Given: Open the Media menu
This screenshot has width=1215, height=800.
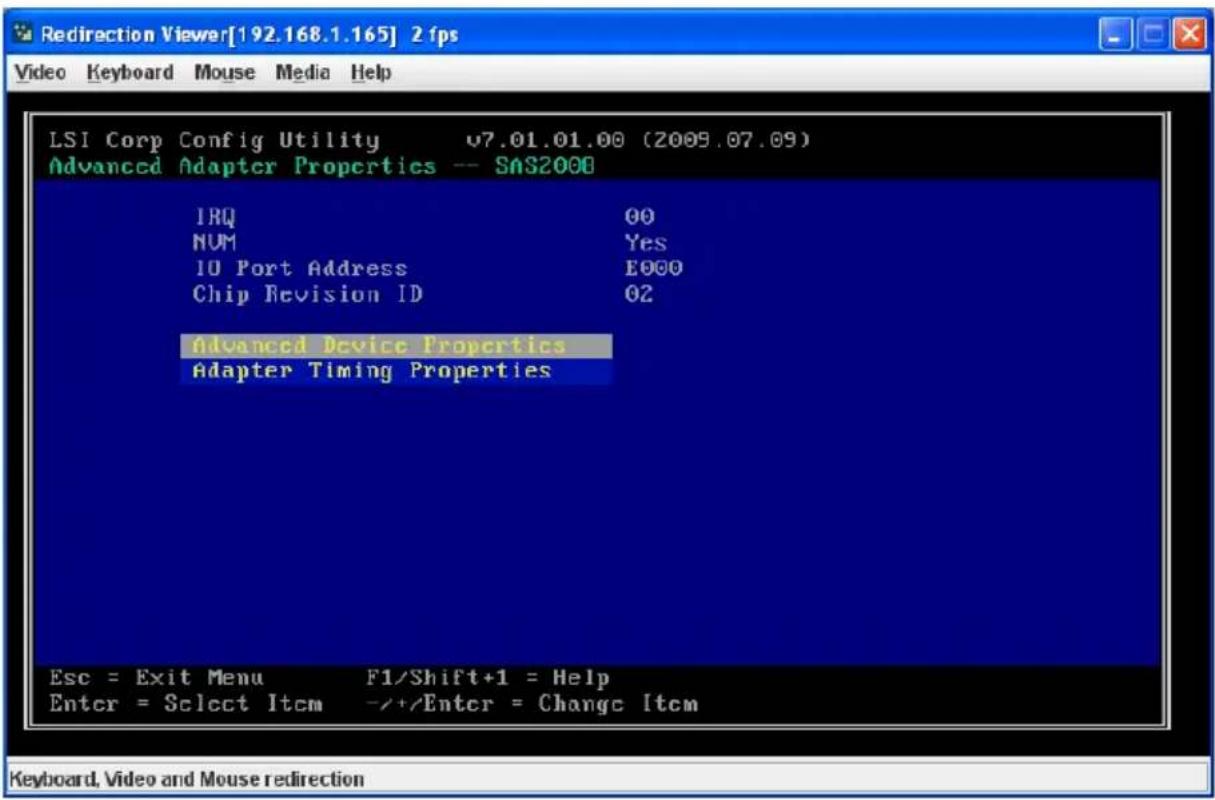Looking at the screenshot, I should coord(304,73).
